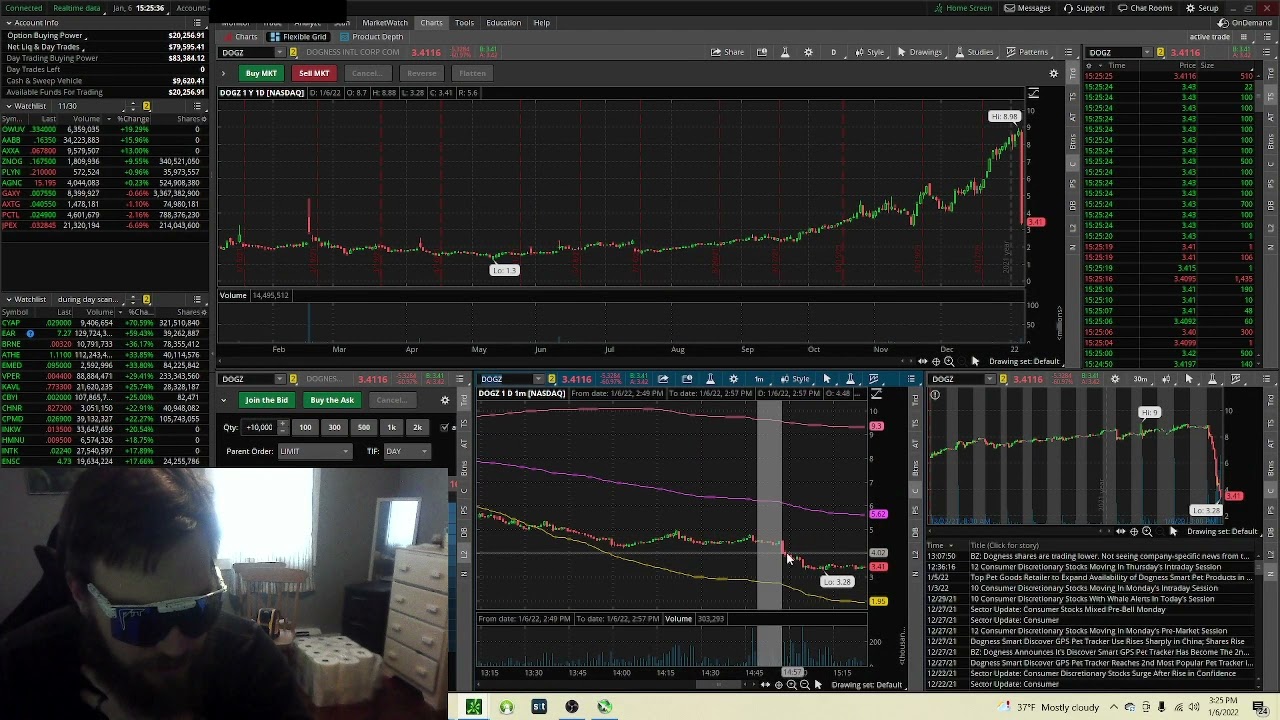This screenshot has width=1280, height=720.
Task: Select the CYAP row in scan watchlist
Action: 104,323
